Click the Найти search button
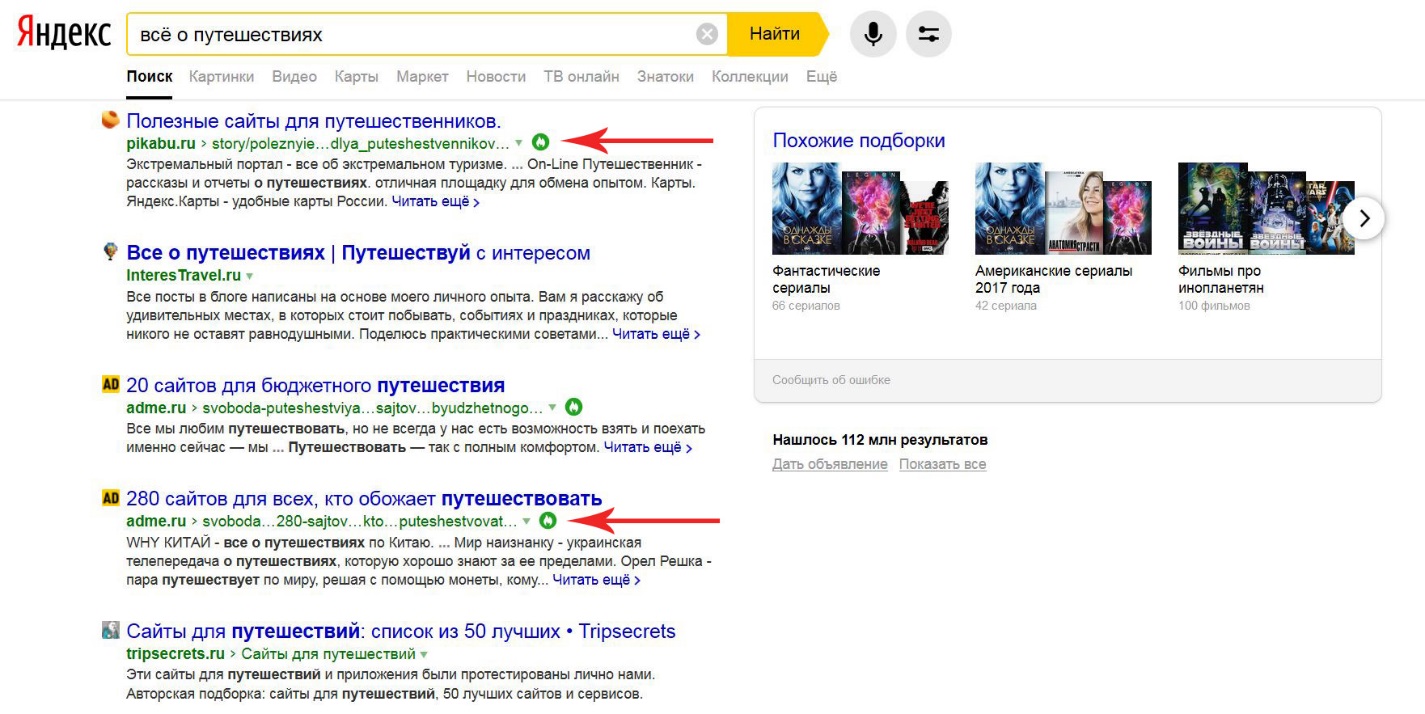 click(775, 34)
